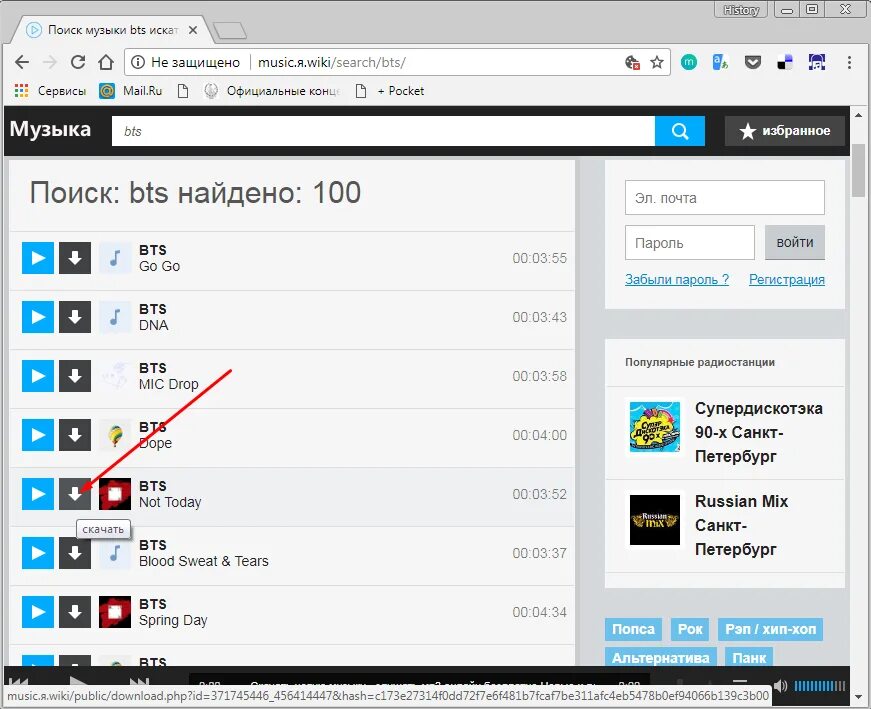Download the BTS MIC Drop track
The height and width of the screenshot is (709, 871).
75,376
